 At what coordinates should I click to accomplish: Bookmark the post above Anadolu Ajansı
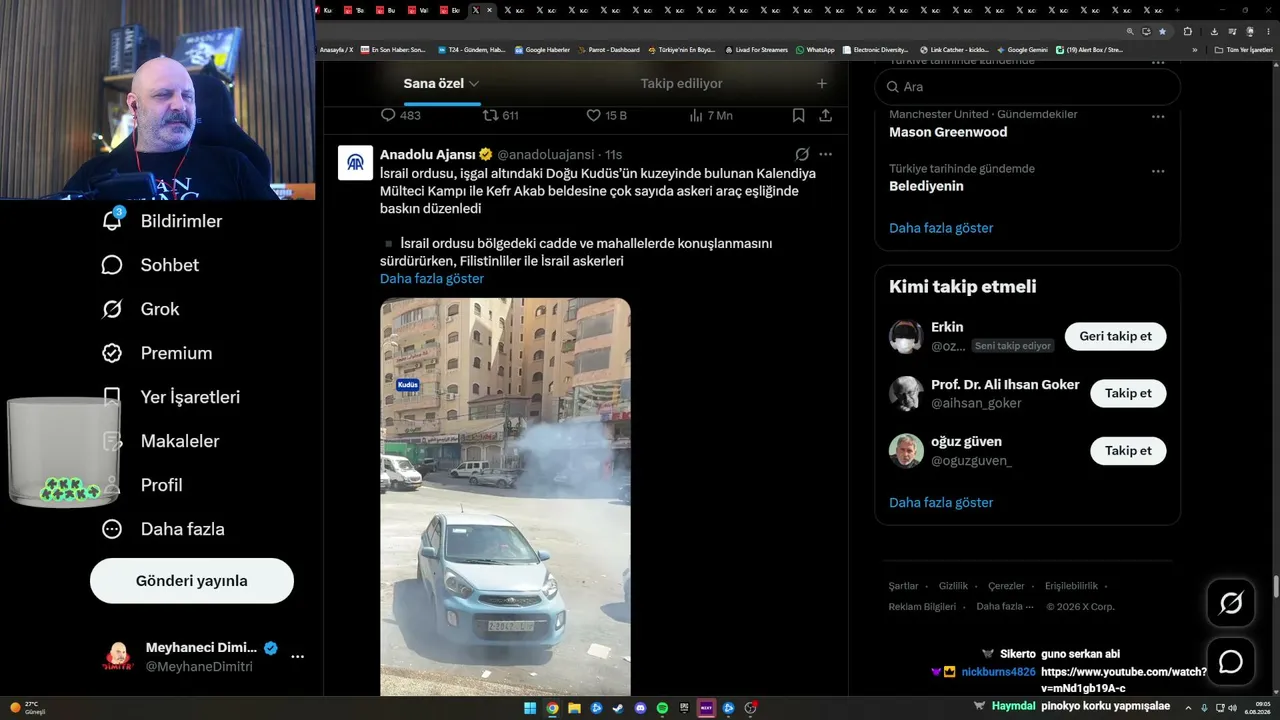click(798, 115)
